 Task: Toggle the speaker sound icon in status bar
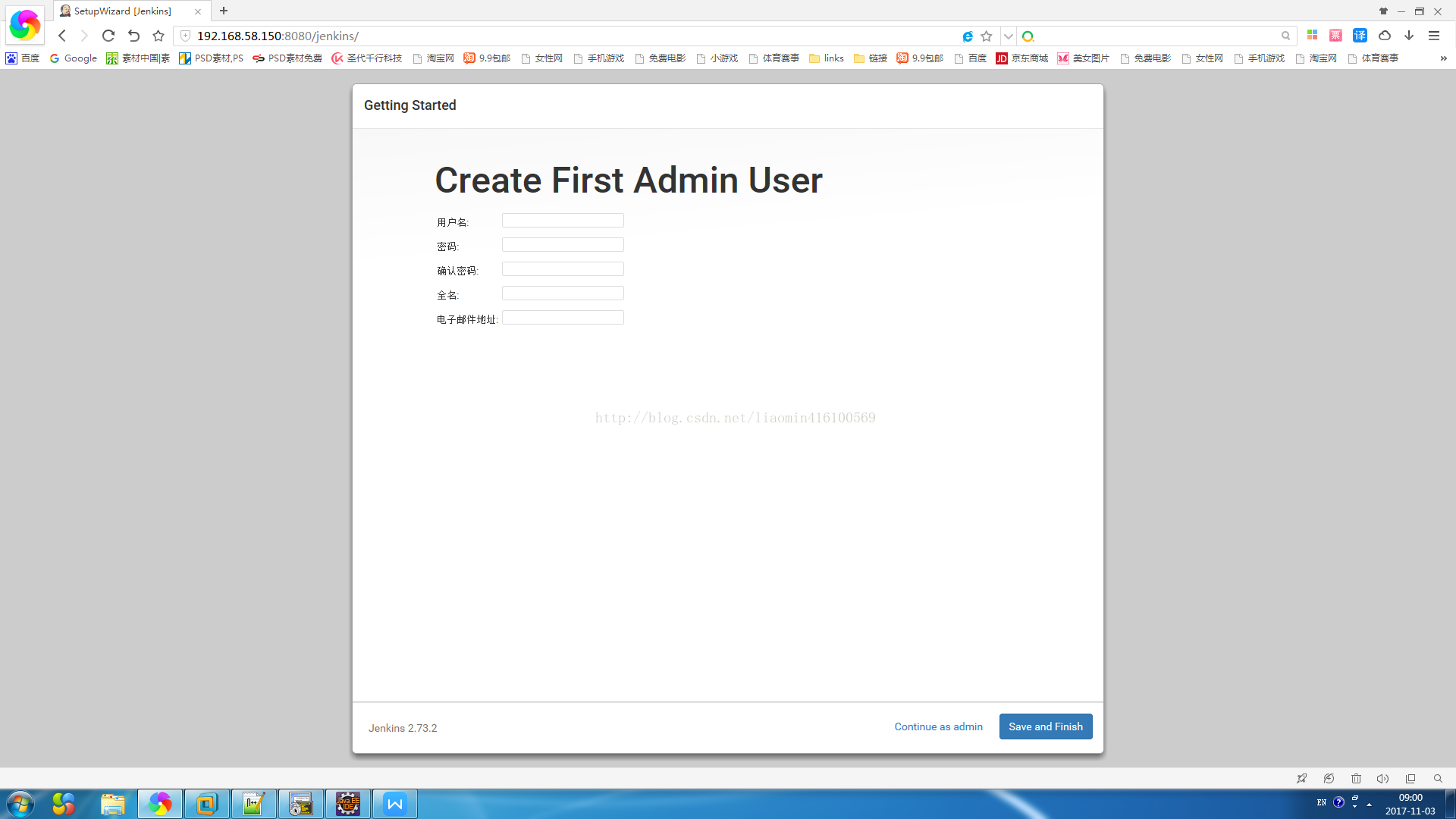[1382, 779]
